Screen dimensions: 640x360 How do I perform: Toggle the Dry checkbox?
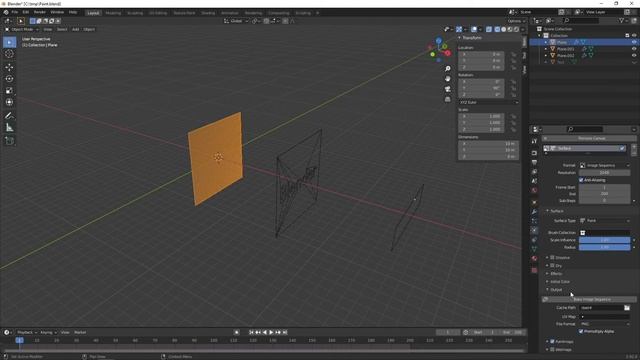[552, 266]
